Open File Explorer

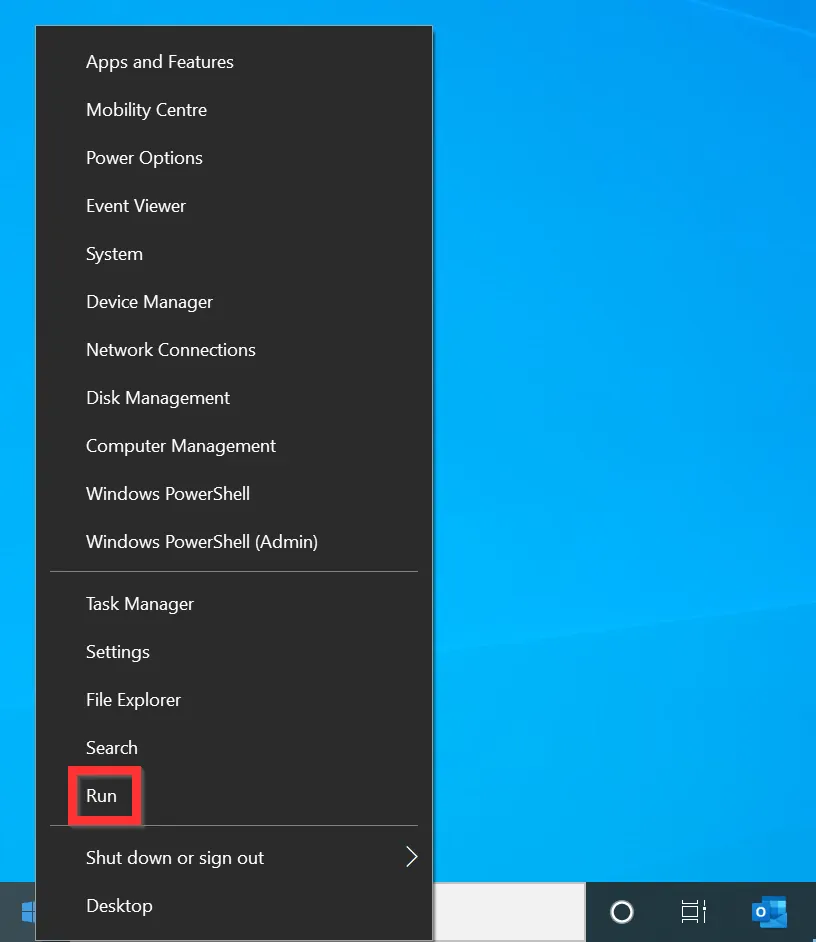click(133, 699)
